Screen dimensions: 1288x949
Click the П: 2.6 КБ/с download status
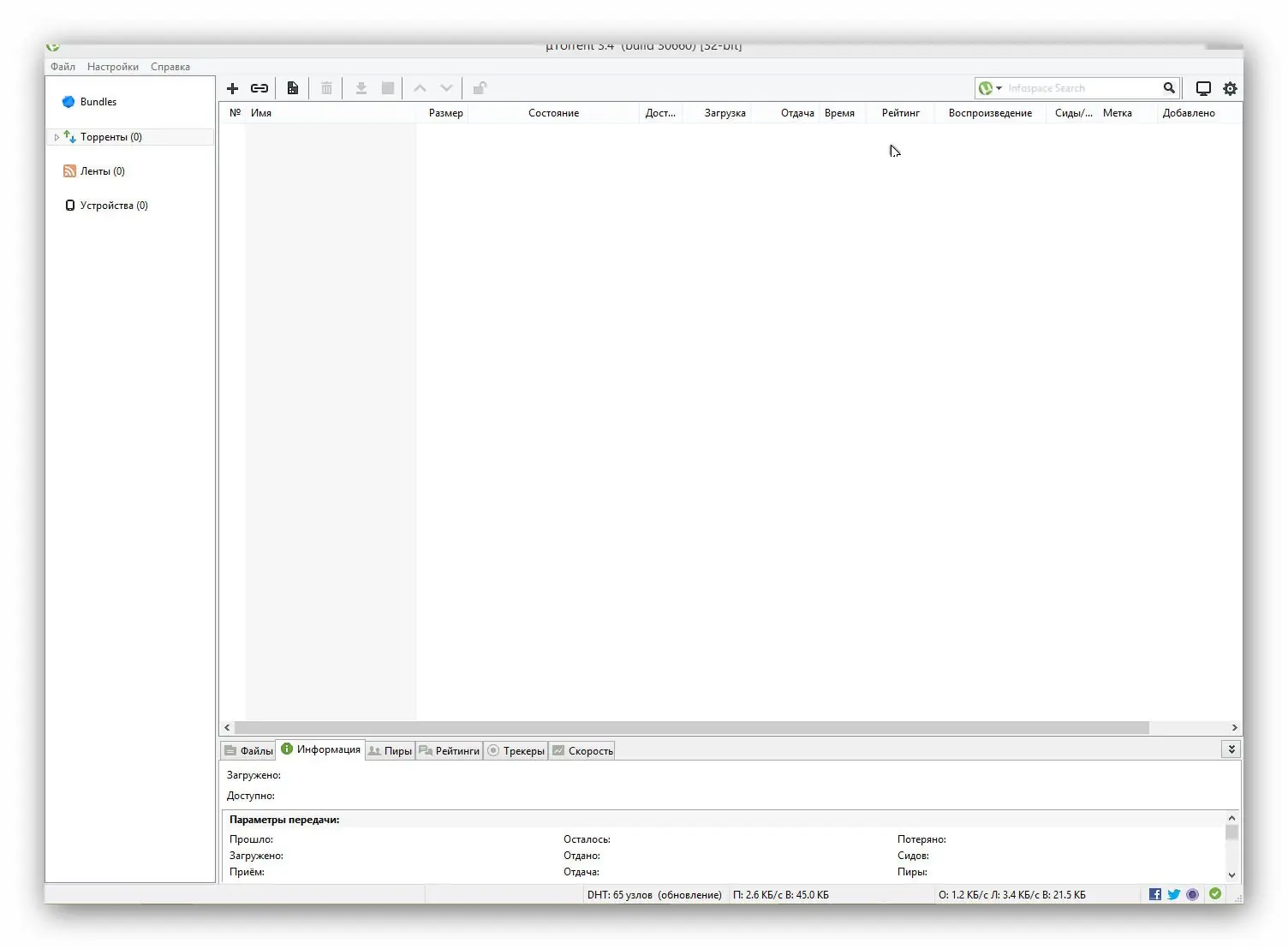(x=780, y=895)
